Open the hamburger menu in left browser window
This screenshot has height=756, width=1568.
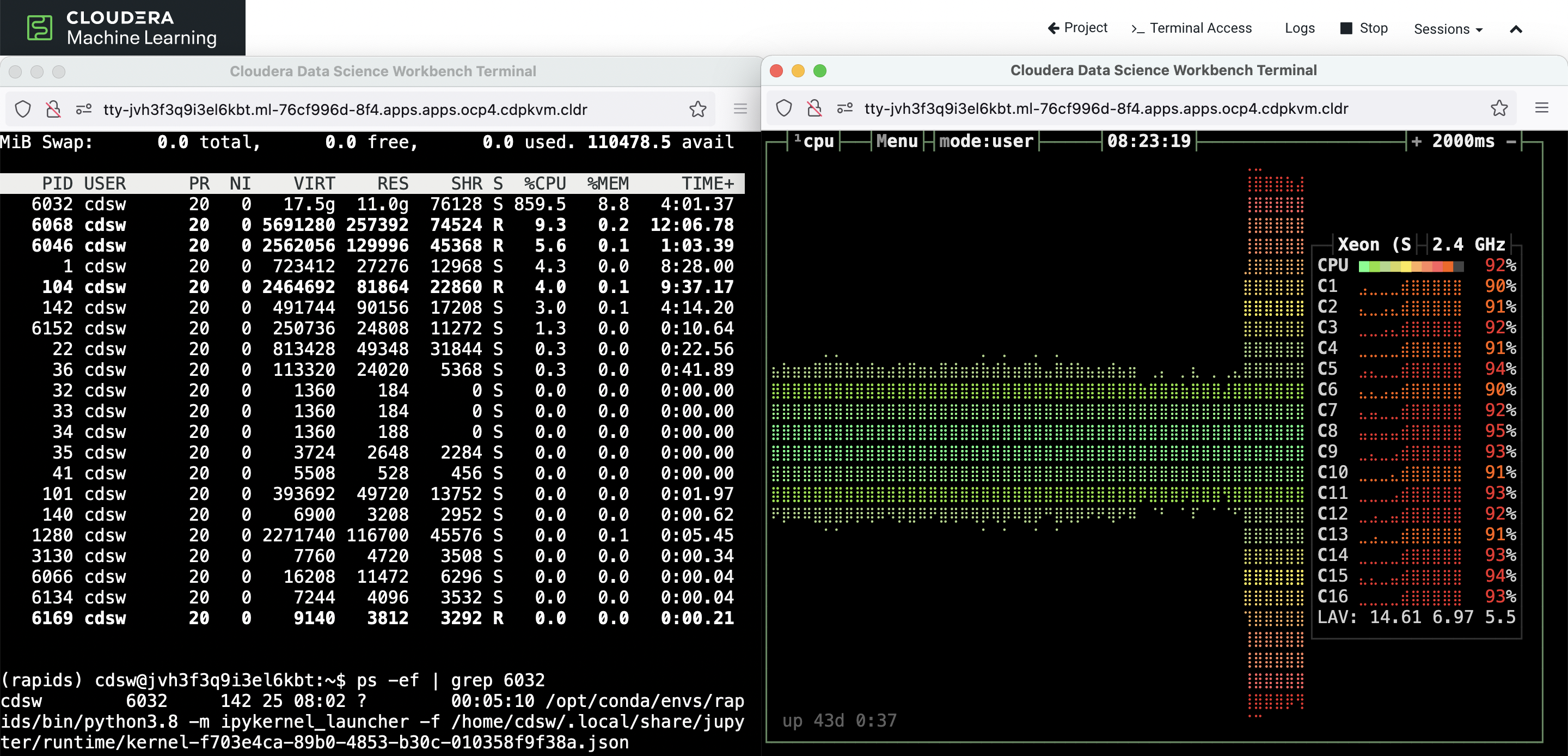[x=740, y=109]
